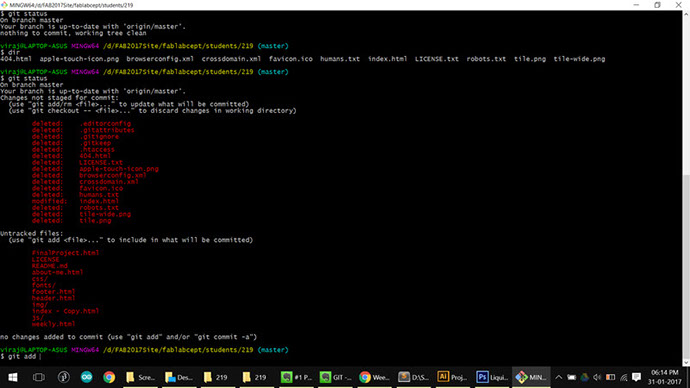Restore down the MINGW64 terminal window
Screen dimensions: 690x388
click(x=657, y=5)
